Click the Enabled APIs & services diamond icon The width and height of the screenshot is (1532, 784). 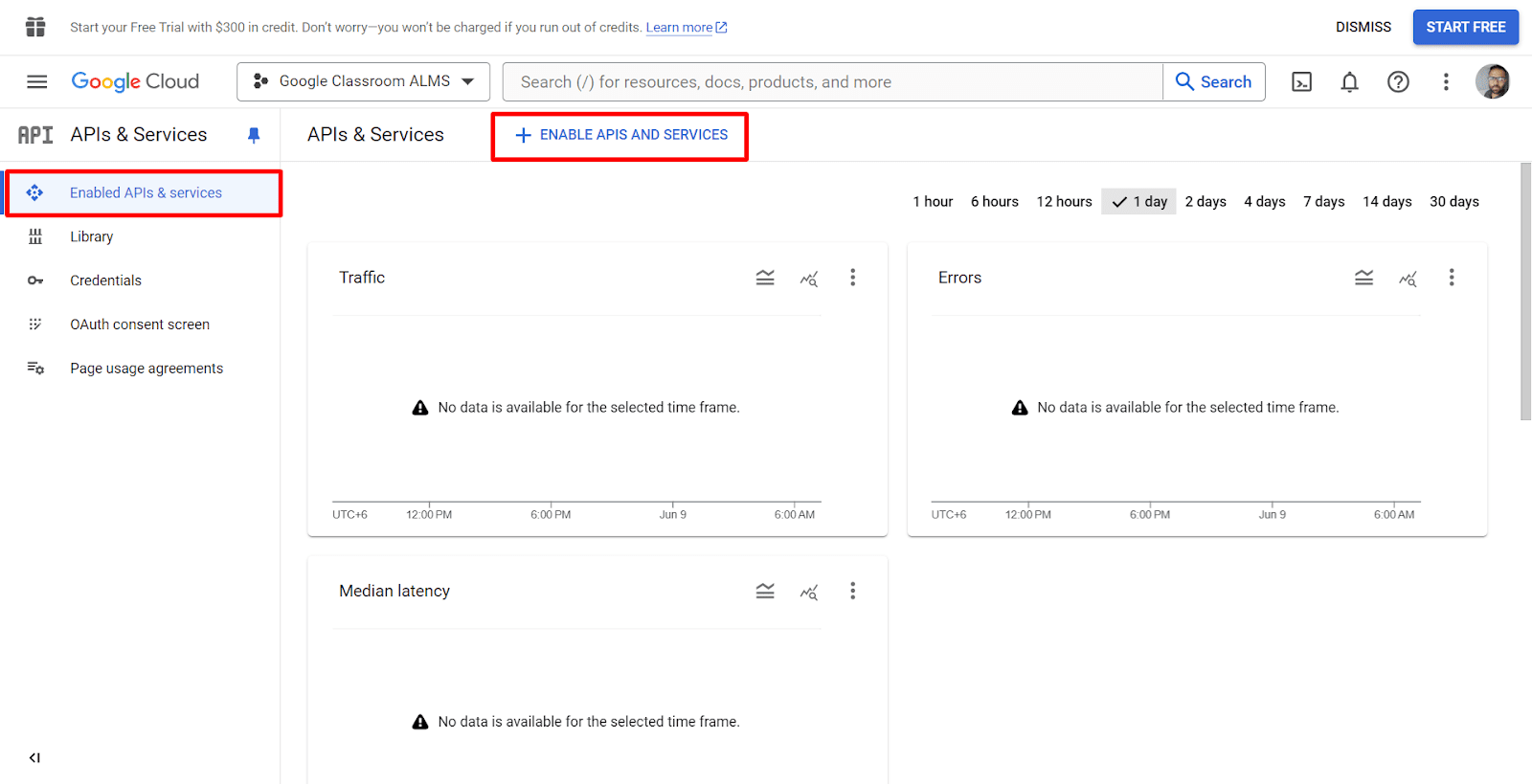(x=34, y=192)
